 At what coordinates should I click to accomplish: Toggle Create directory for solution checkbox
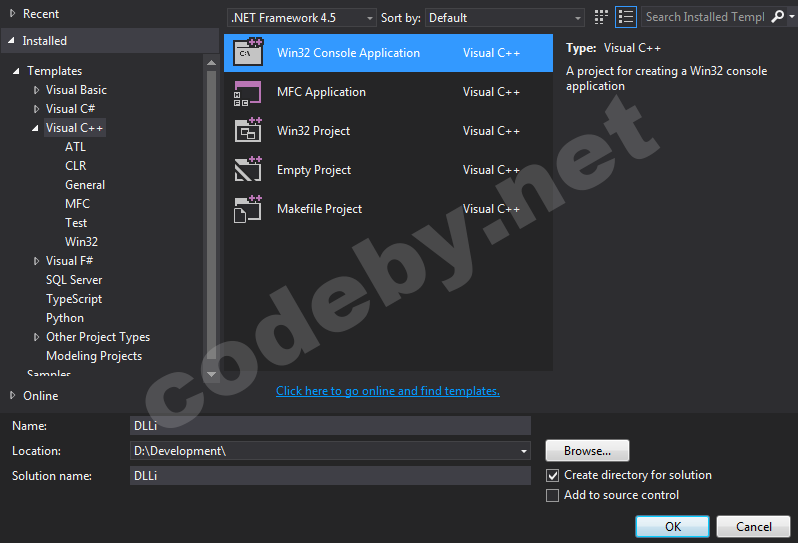coord(552,475)
